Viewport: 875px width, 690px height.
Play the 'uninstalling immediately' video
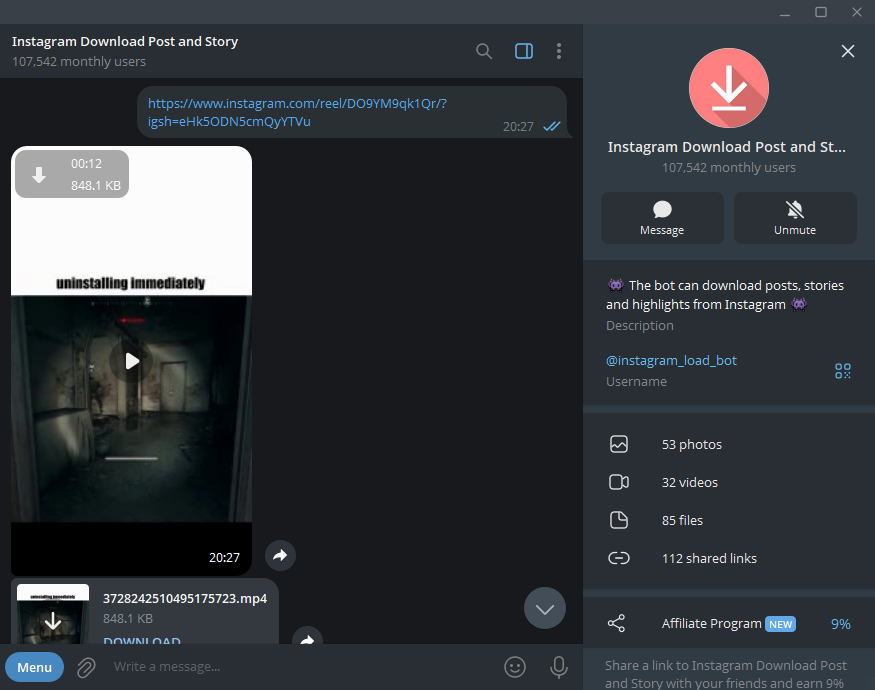[131, 361]
